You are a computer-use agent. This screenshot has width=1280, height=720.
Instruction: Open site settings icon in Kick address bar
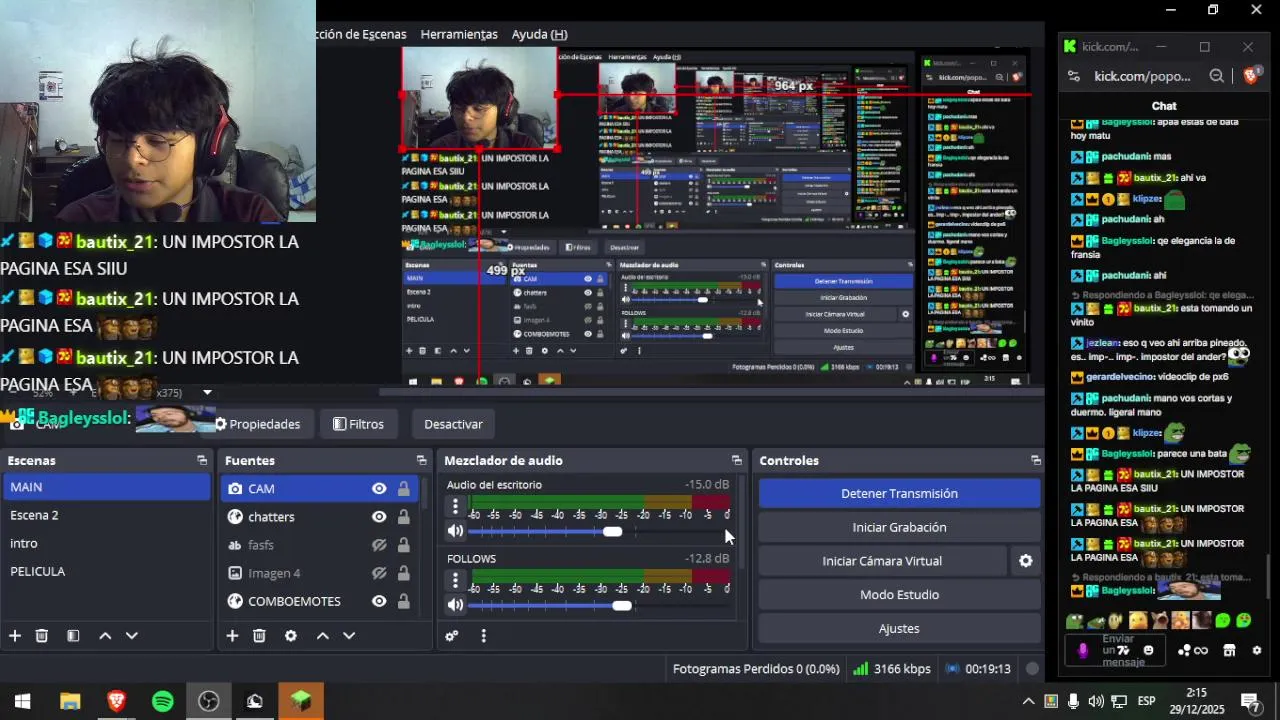[x=1074, y=76]
